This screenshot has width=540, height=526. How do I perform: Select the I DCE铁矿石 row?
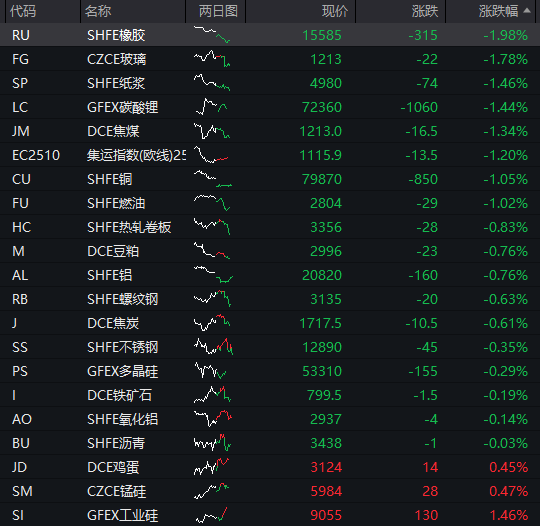tap(270, 395)
